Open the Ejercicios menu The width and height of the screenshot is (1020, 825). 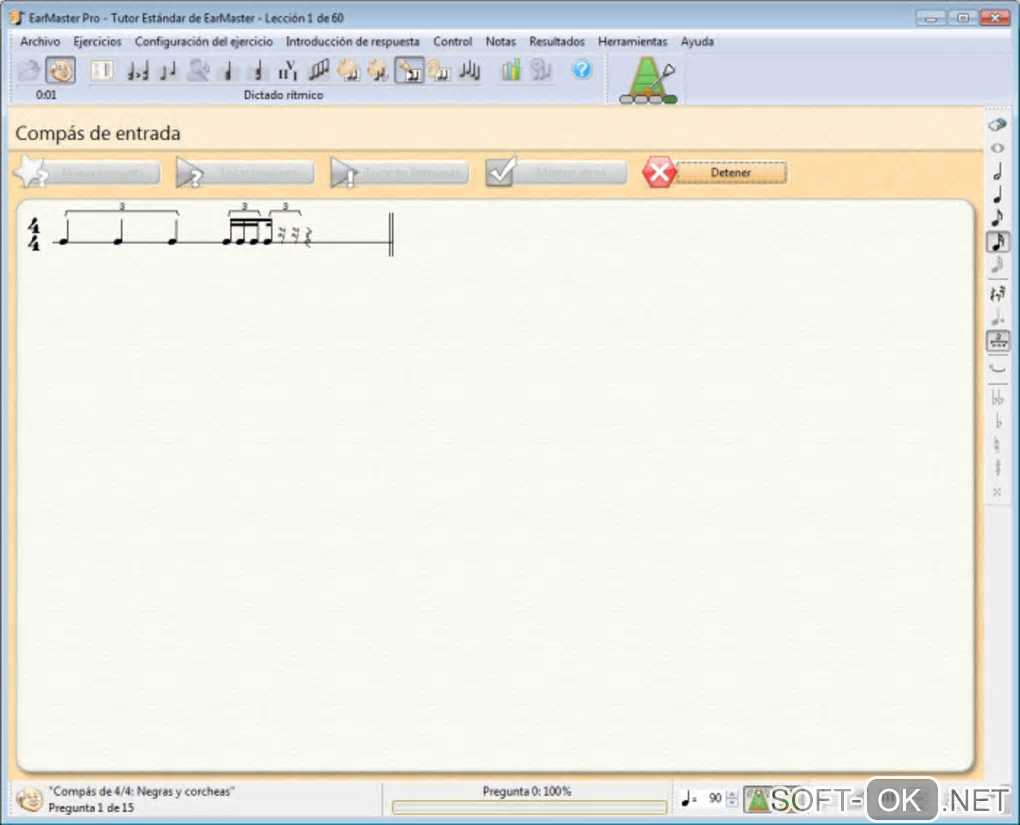tap(97, 42)
